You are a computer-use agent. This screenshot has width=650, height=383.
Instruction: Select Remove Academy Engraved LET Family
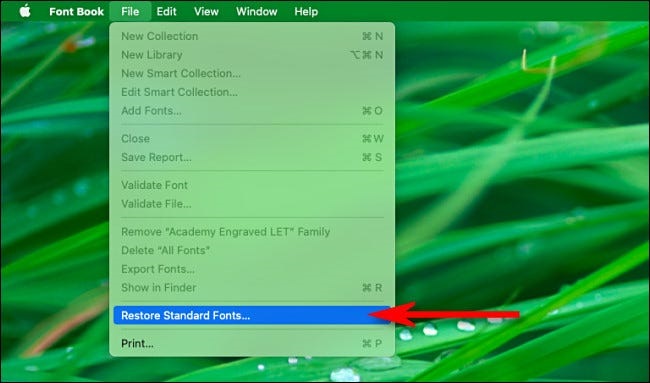[x=252, y=231]
